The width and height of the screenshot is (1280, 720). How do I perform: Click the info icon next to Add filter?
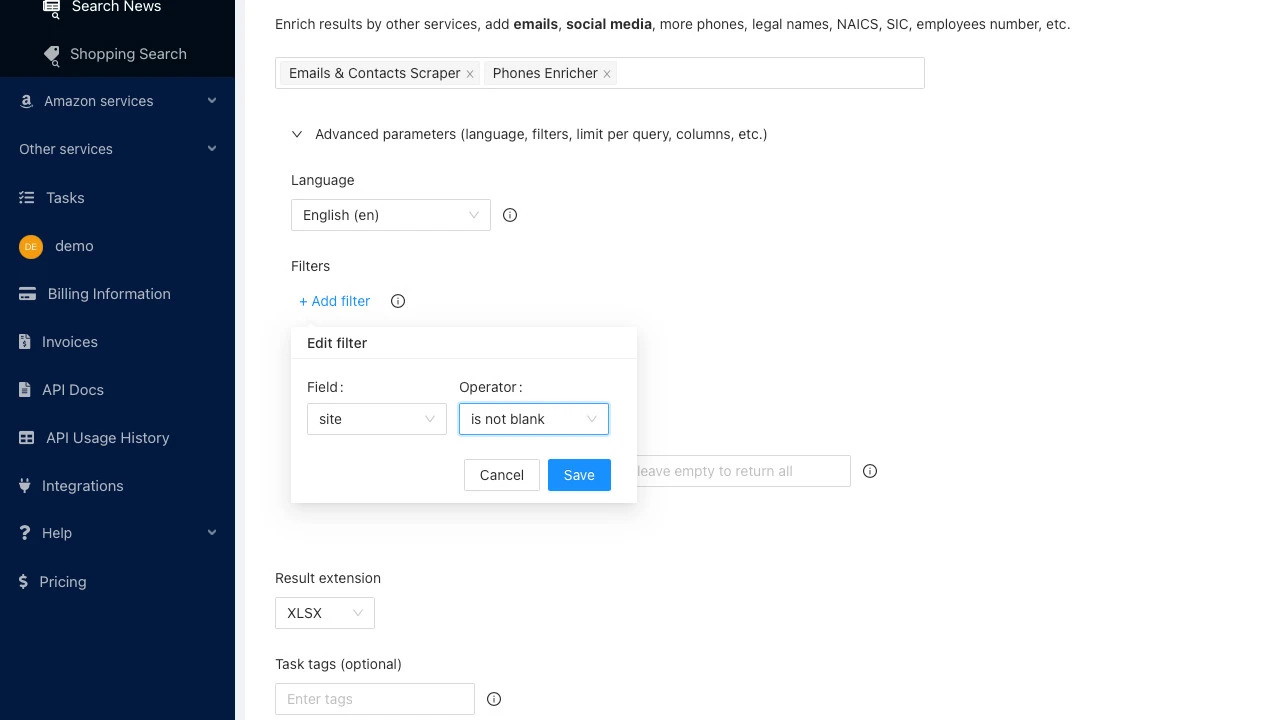(x=398, y=301)
